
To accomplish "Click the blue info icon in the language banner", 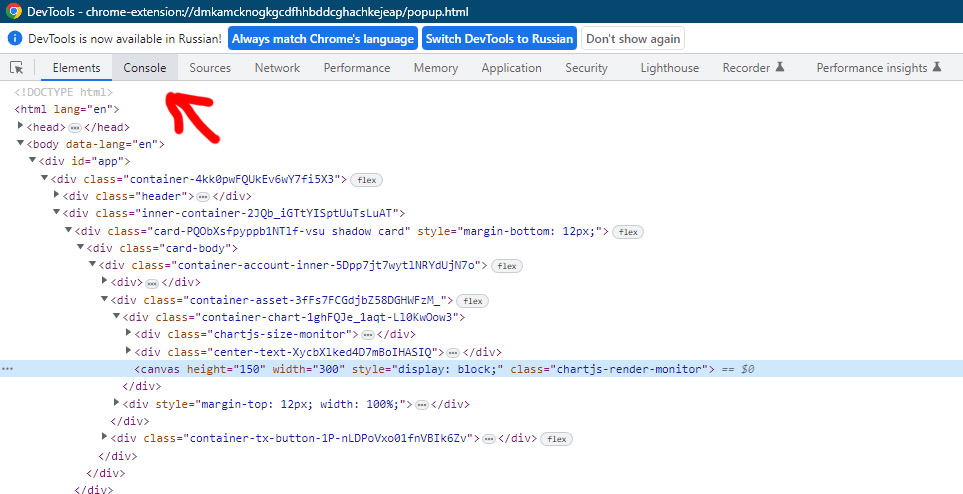I will click(x=15, y=38).
